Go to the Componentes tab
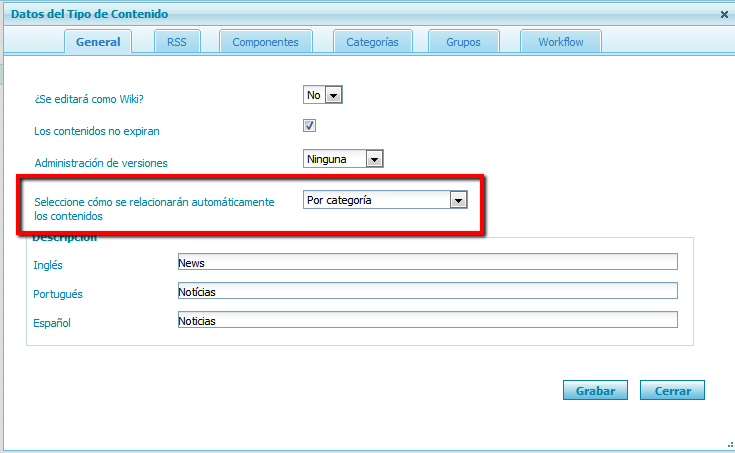Viewport: 735px width, 453px height. click(265, 42)
